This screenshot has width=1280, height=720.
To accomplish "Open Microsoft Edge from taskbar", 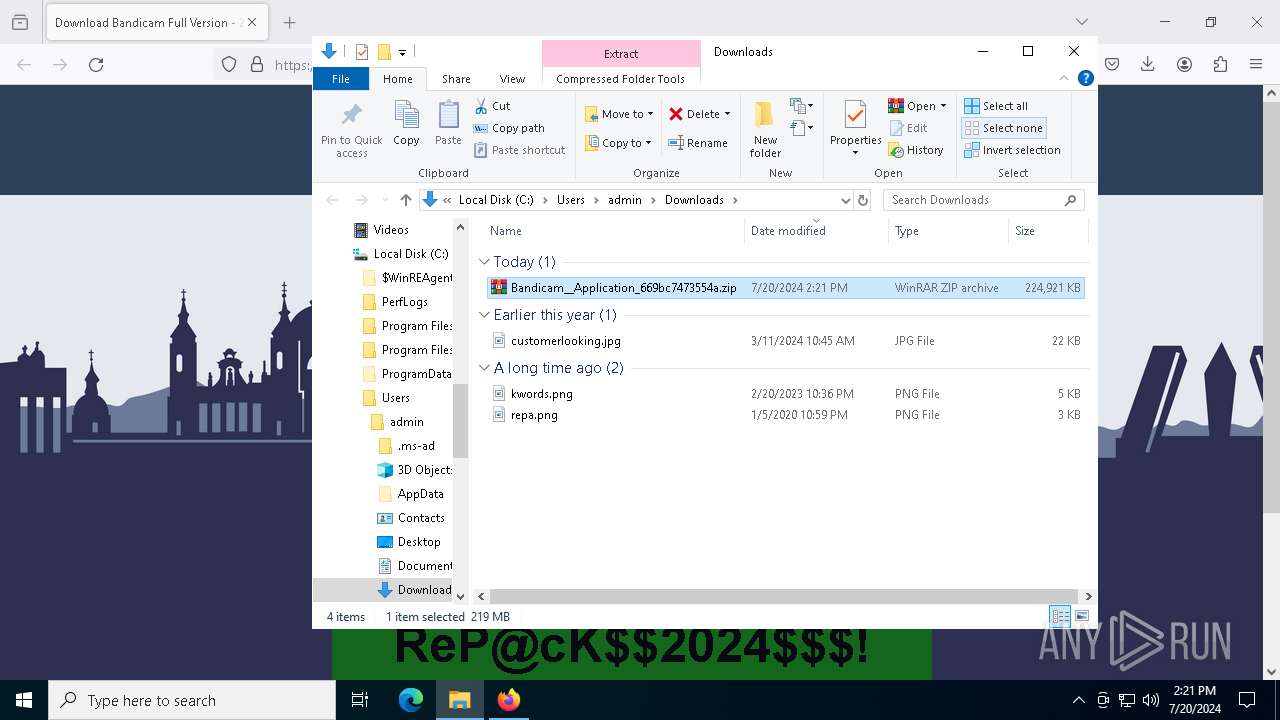I will pos(411,700).
